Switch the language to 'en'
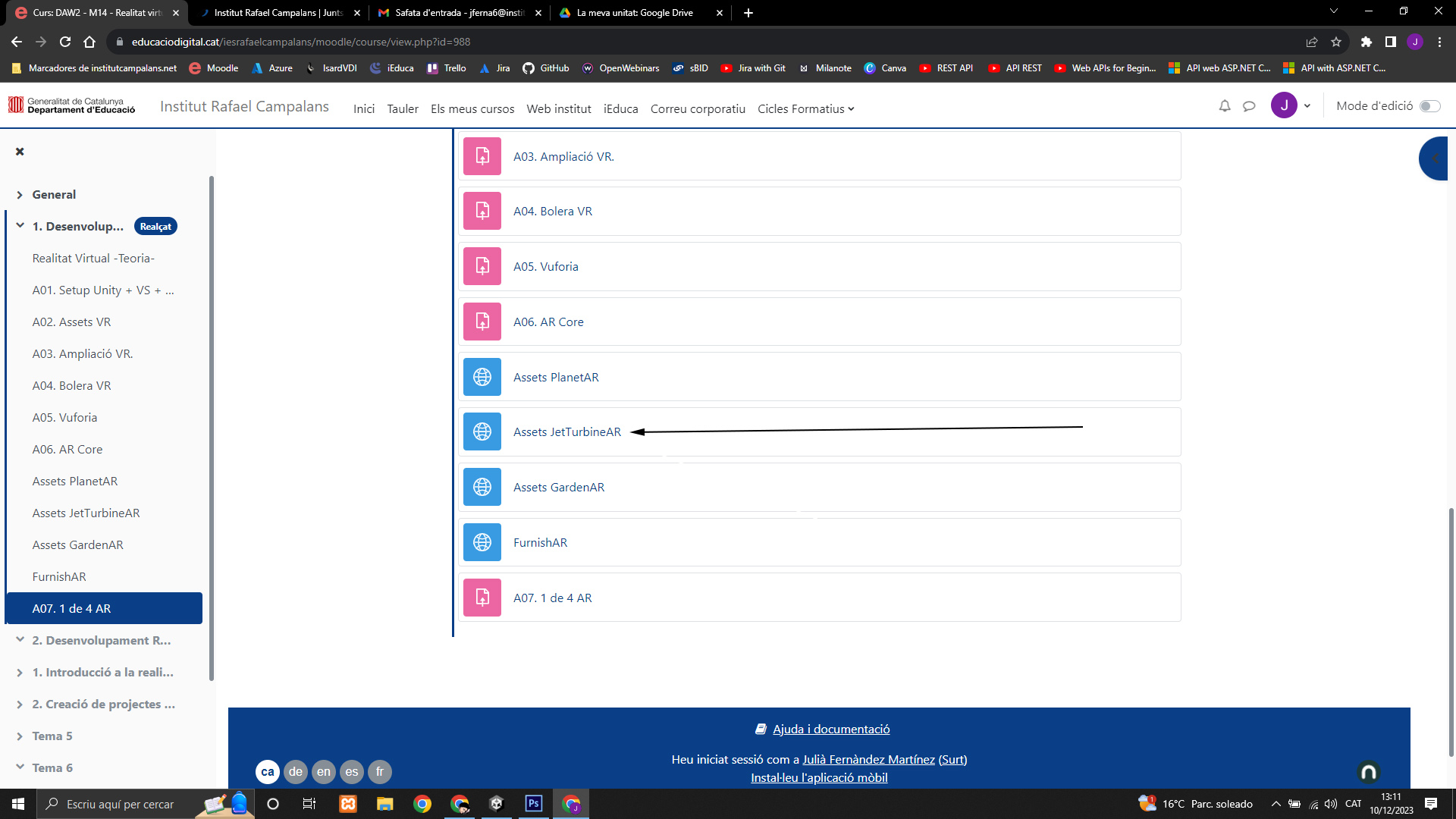The image size is (1456, 819). 324,772
